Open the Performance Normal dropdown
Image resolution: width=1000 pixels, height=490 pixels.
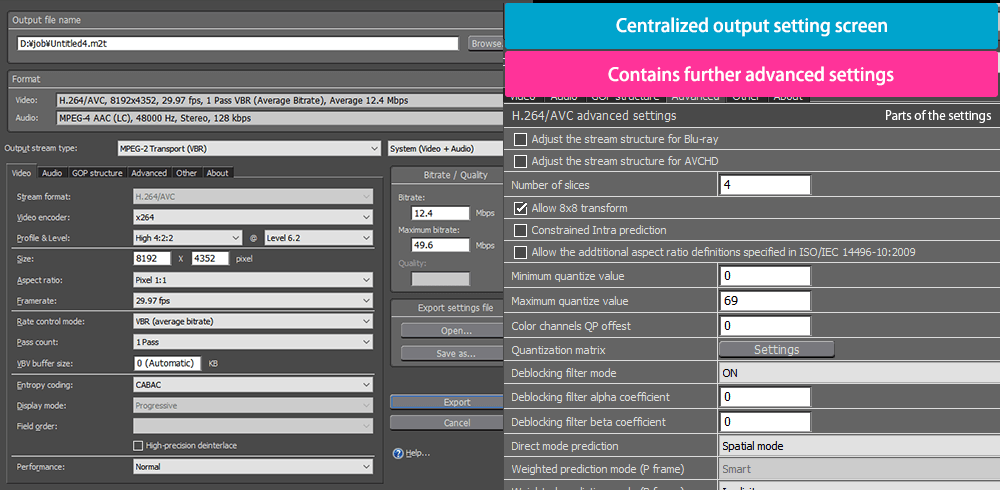click(x=253, y=466)
